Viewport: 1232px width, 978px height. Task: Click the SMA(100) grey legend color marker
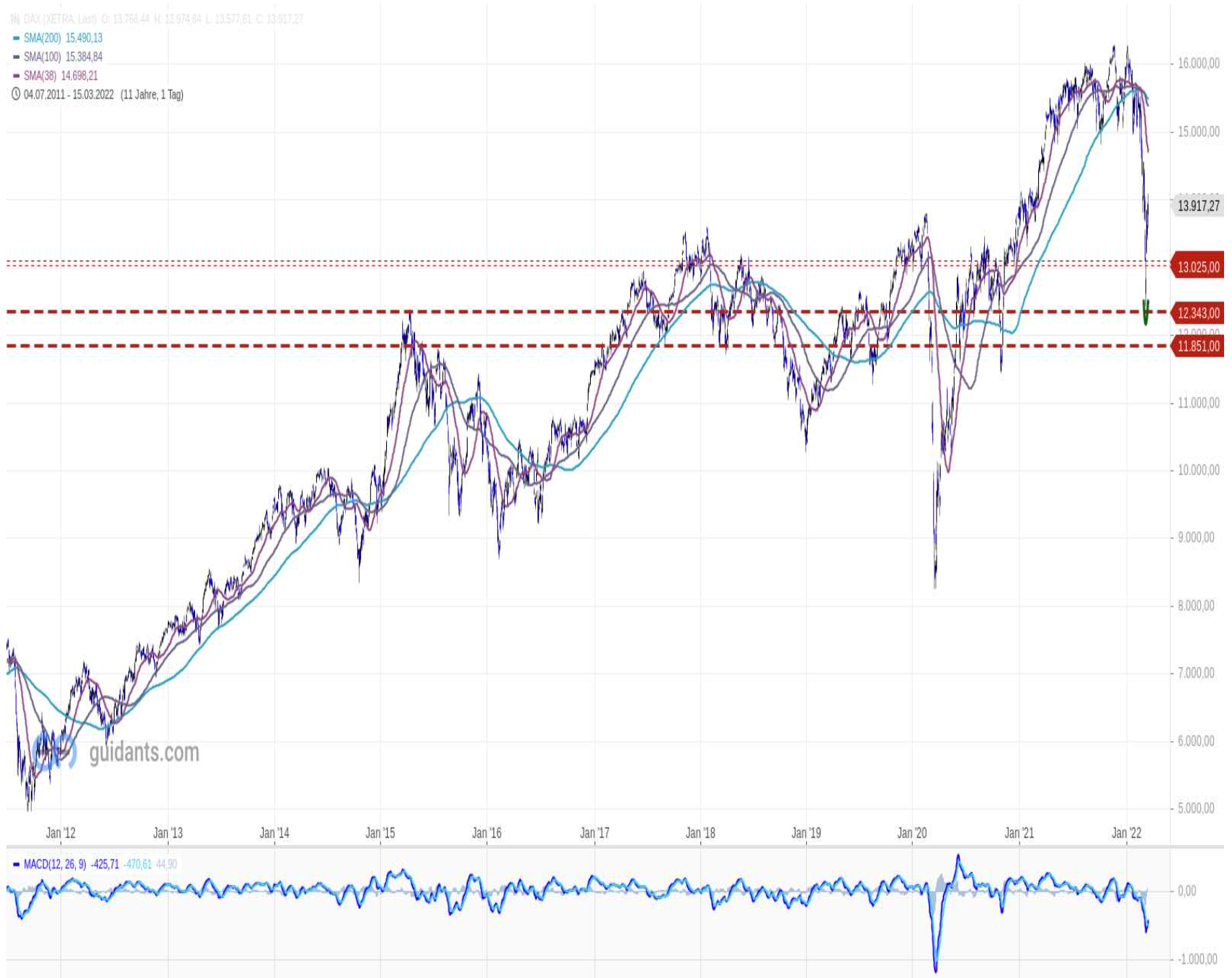coord(17,57)
